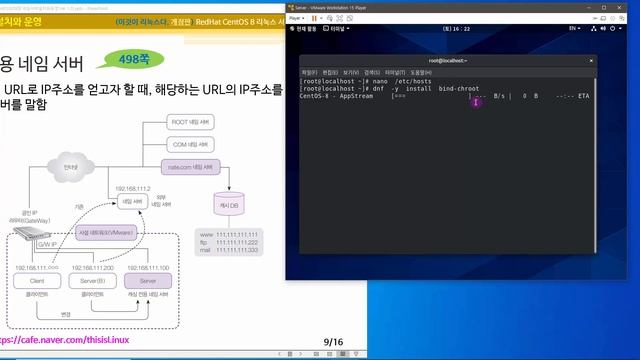The height and width of the screenshot is (360, 640).
Task: Start the slide show from PowerPoint status bar
Action: (x=356, y=354)
